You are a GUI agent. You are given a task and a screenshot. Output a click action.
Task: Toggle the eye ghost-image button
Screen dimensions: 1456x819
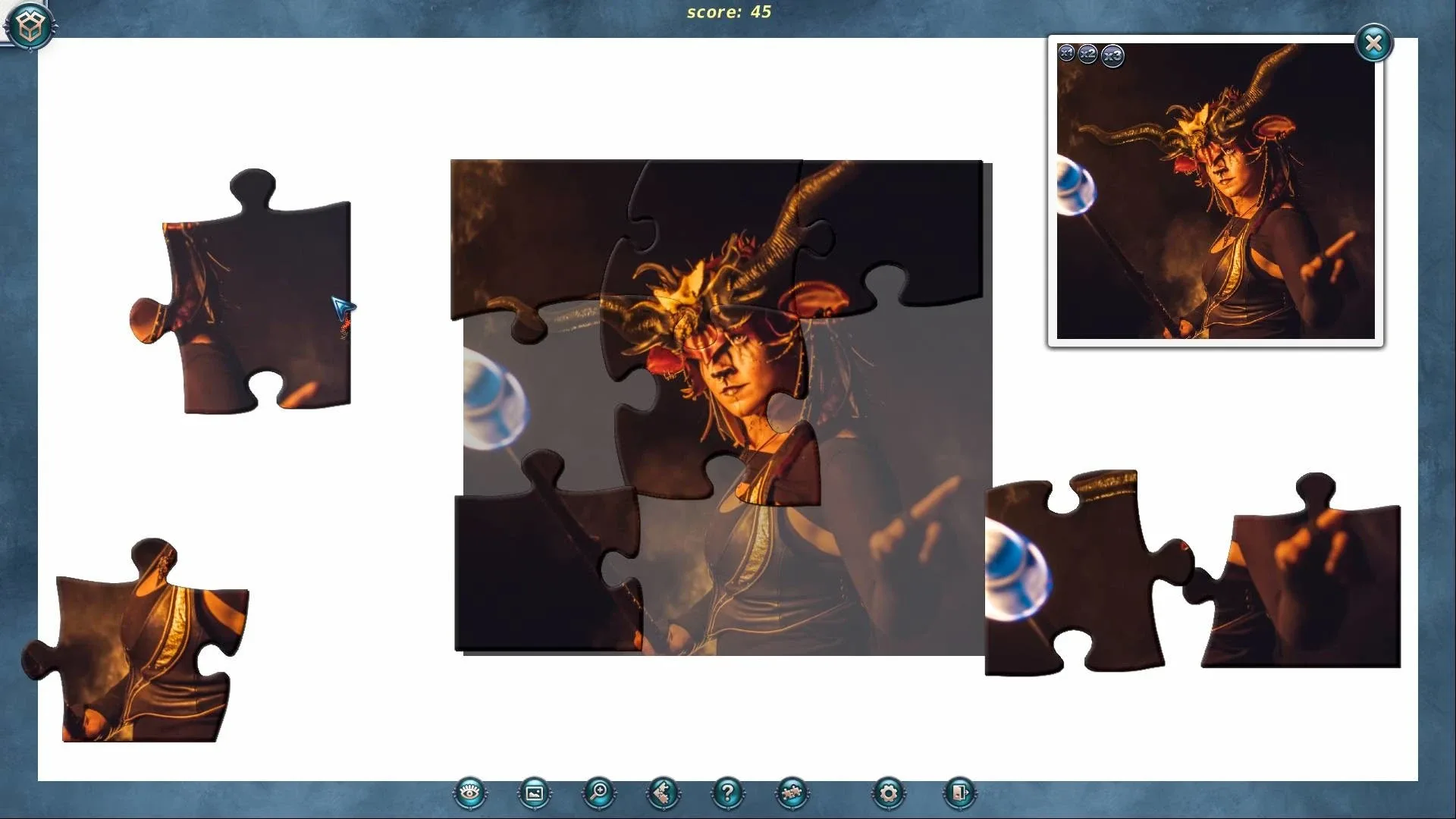[469, 793]
